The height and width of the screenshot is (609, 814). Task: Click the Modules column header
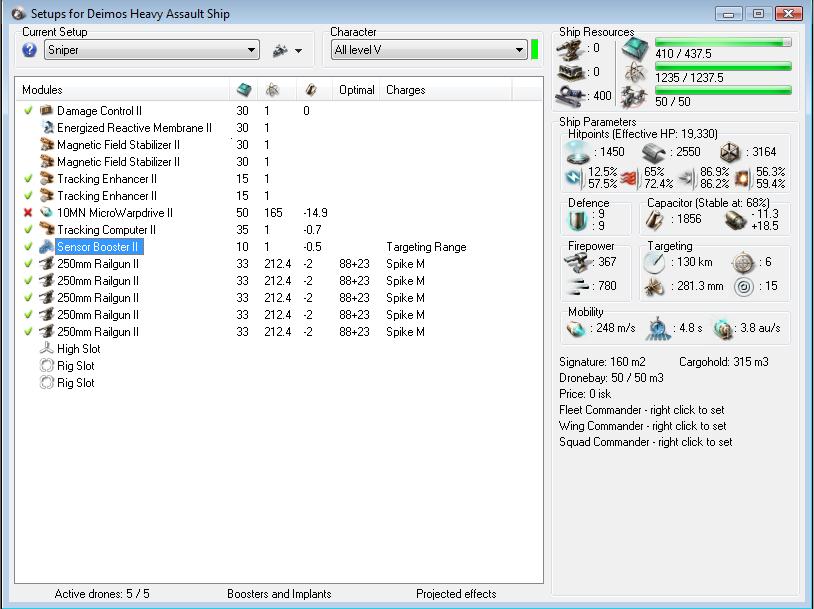(42, 90)
